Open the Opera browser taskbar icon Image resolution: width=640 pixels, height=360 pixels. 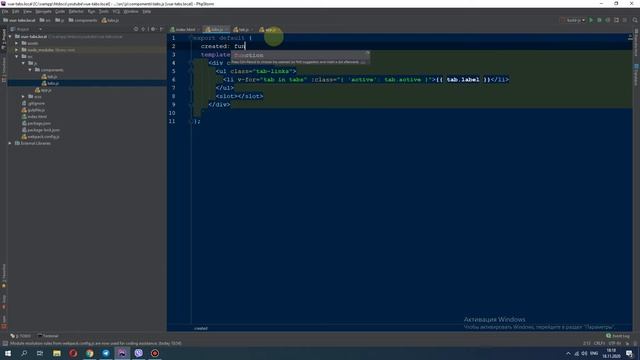(x=73, y=353)
